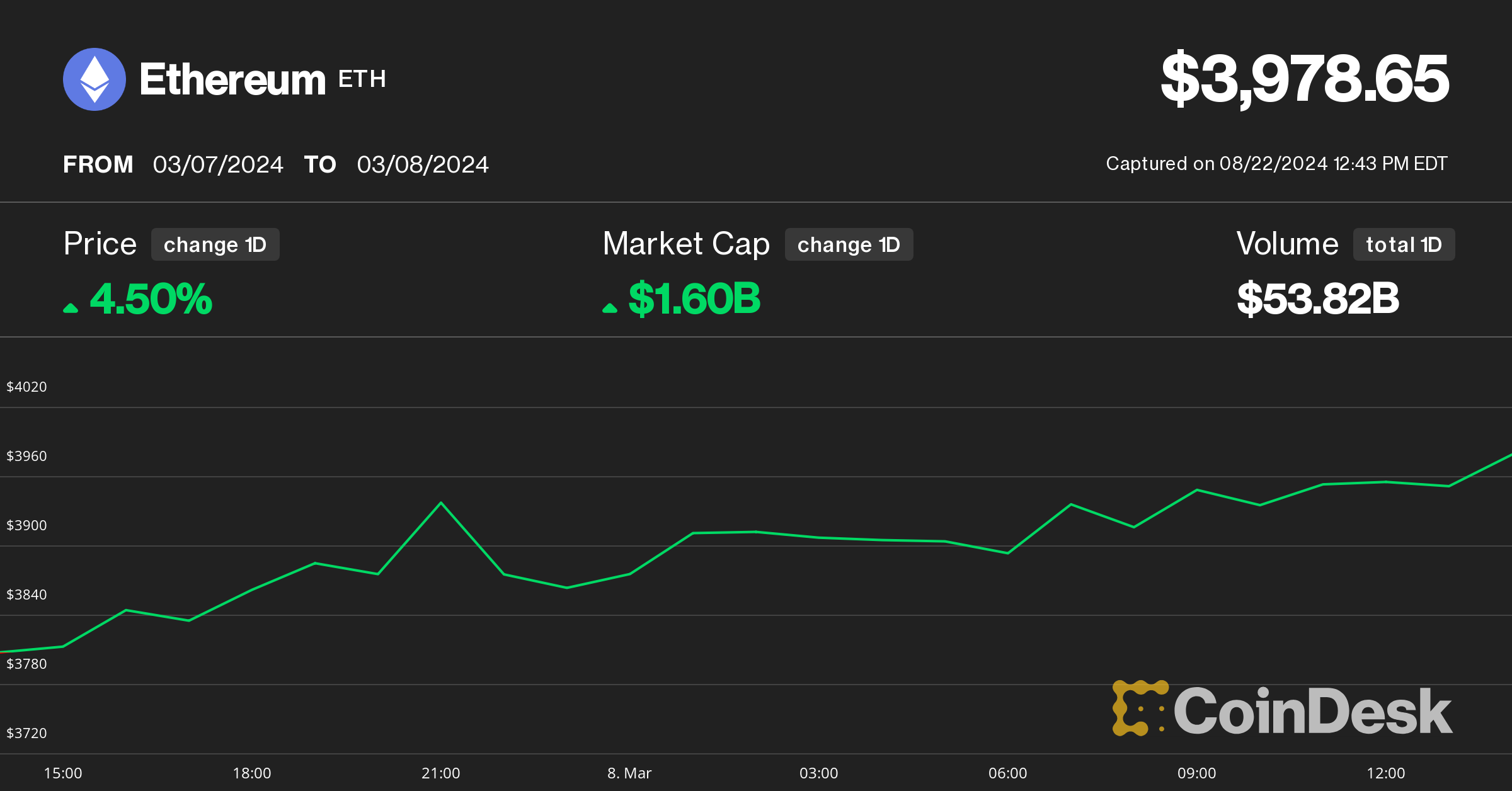Click the $53.82B volume value
This screenshot has height=791, width=1512.
pos(1318,299)
